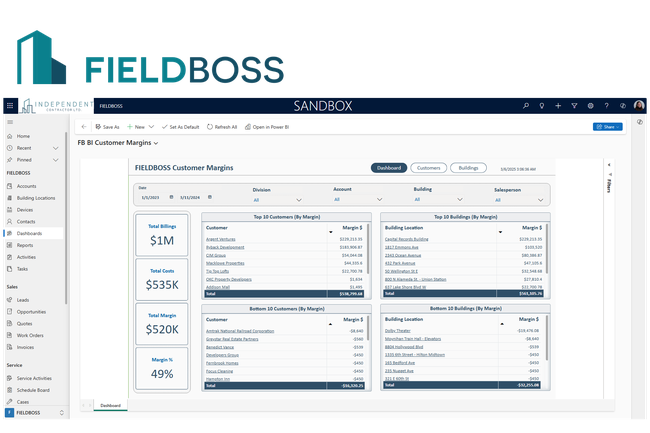650x433 pixels.
Task: Open the user profile avatar
Action: [639, 106]
